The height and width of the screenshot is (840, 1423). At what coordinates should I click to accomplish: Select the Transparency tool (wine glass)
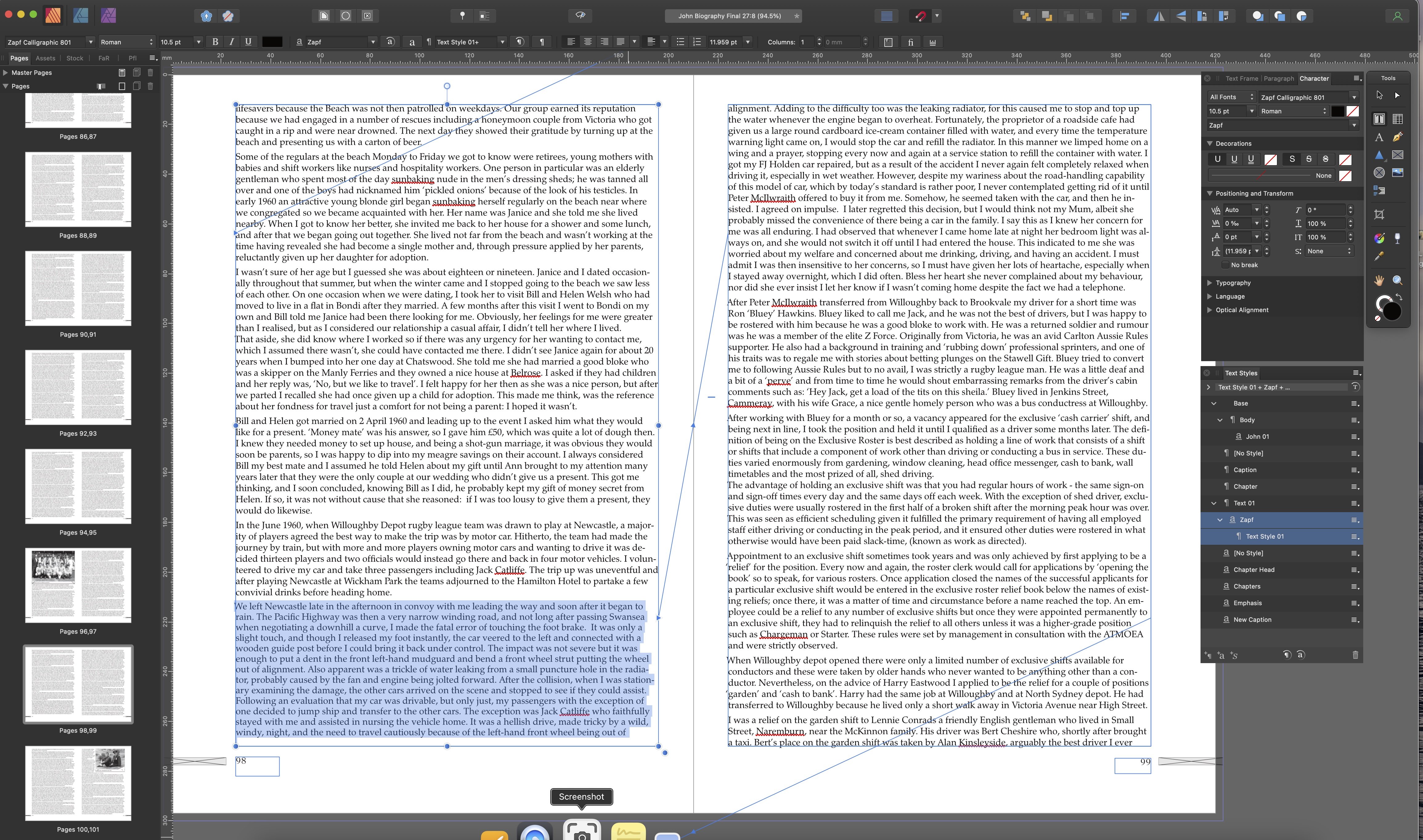[1397, 238]
